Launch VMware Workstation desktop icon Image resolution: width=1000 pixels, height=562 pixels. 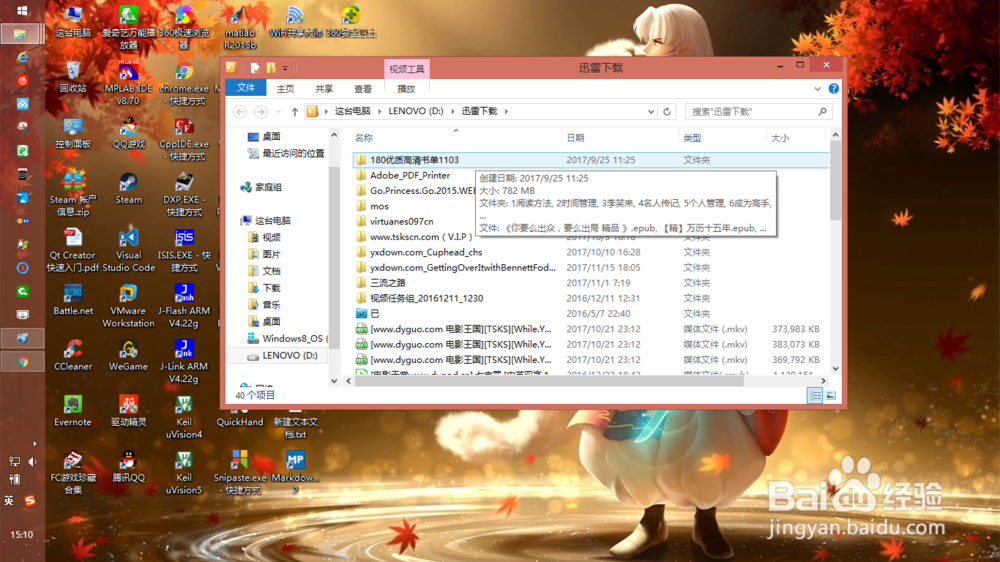coord(128,305)
